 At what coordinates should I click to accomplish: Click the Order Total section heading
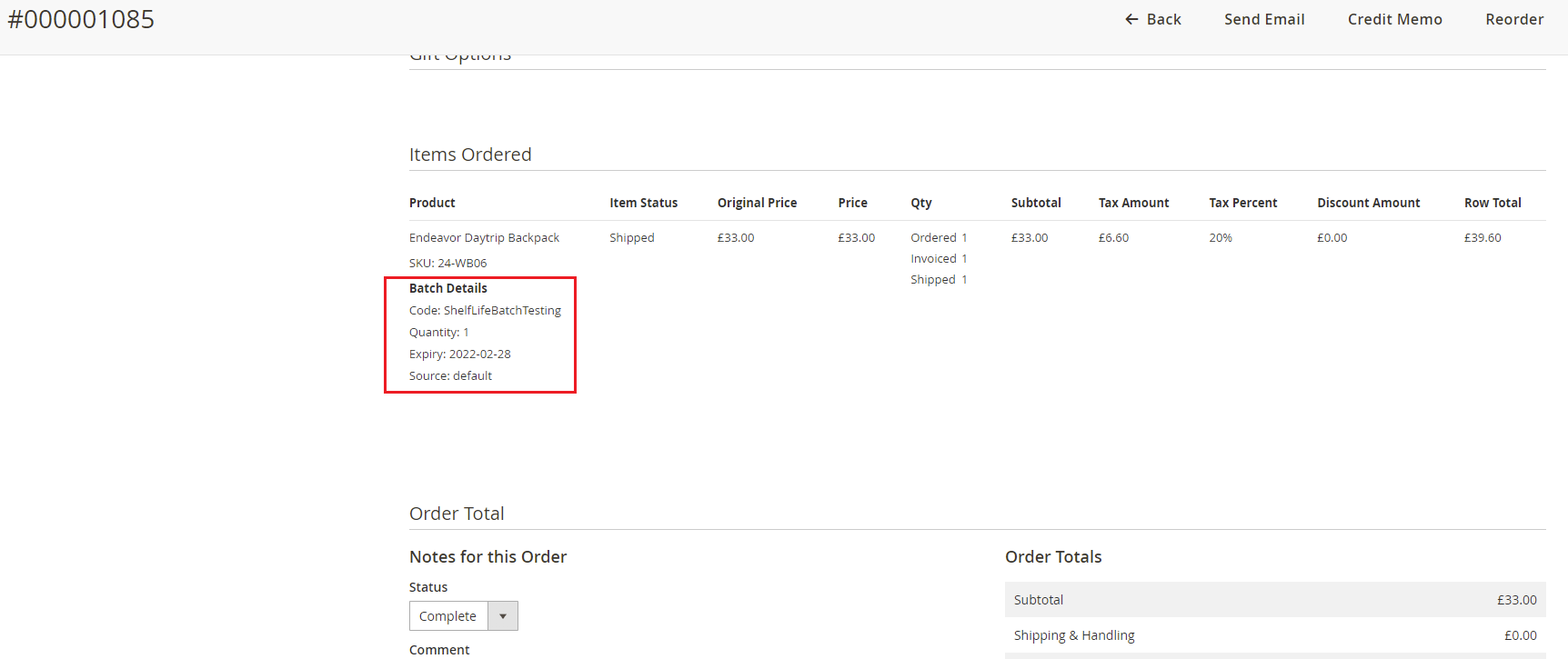(x=457, y=514)
